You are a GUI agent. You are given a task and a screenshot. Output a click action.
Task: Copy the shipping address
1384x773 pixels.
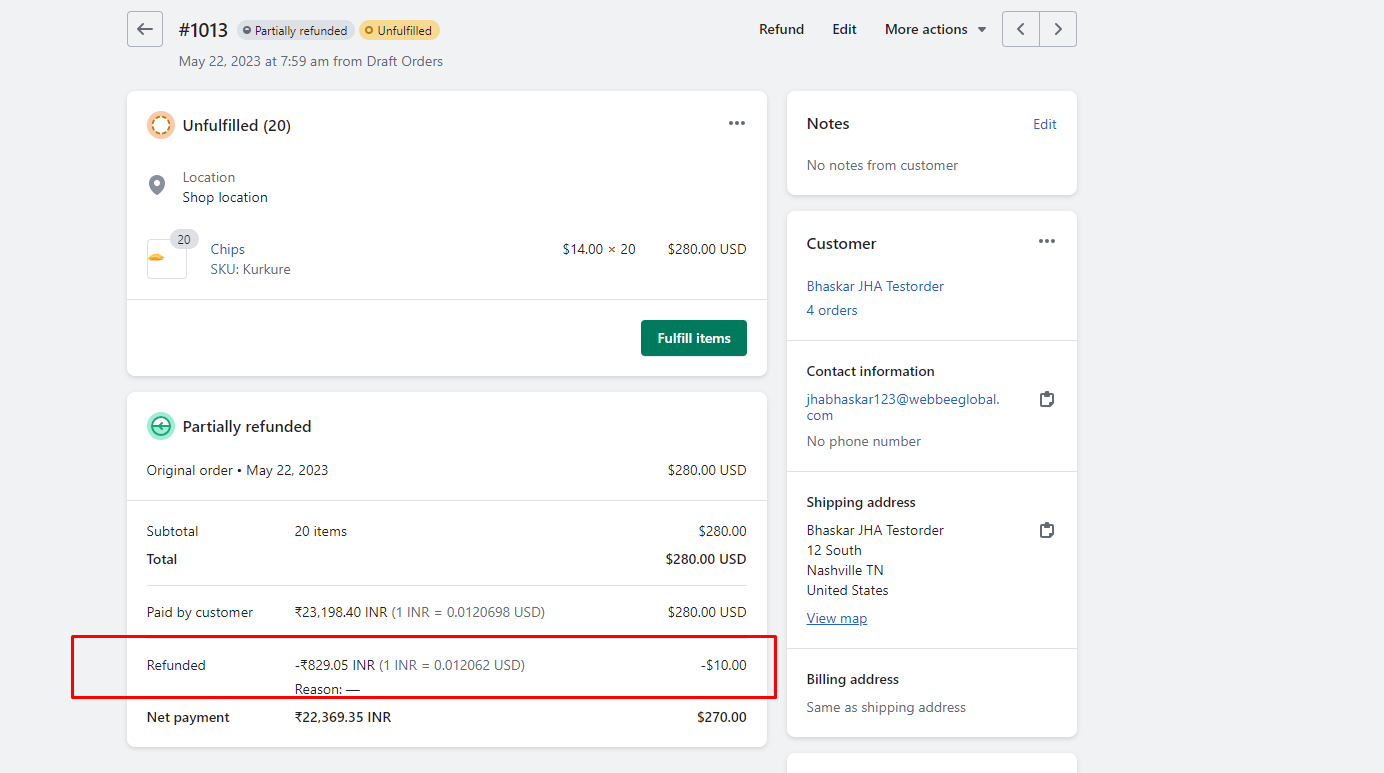coord(1046,530)
